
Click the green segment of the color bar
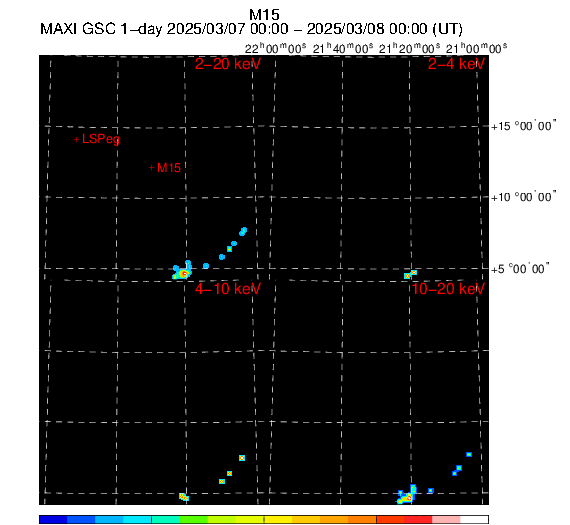pyautogui.click(x=193, y=519)
